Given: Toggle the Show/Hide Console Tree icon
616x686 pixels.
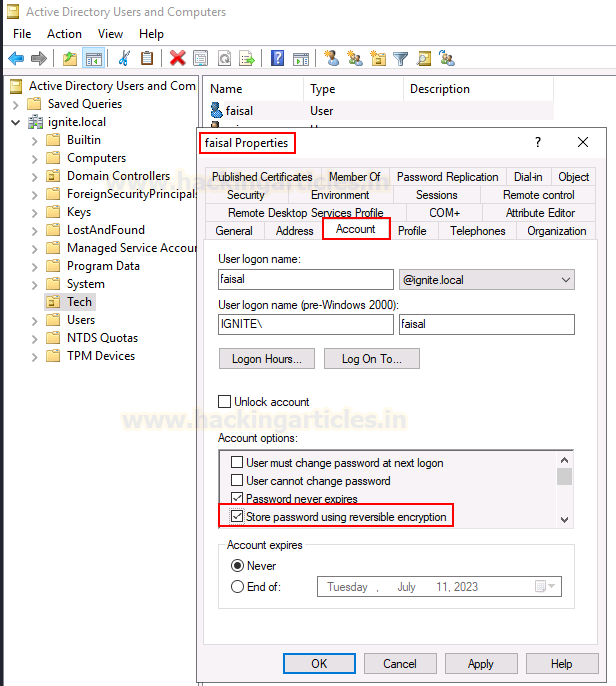Looking at the screenshot, I should [x=94, y=58].
